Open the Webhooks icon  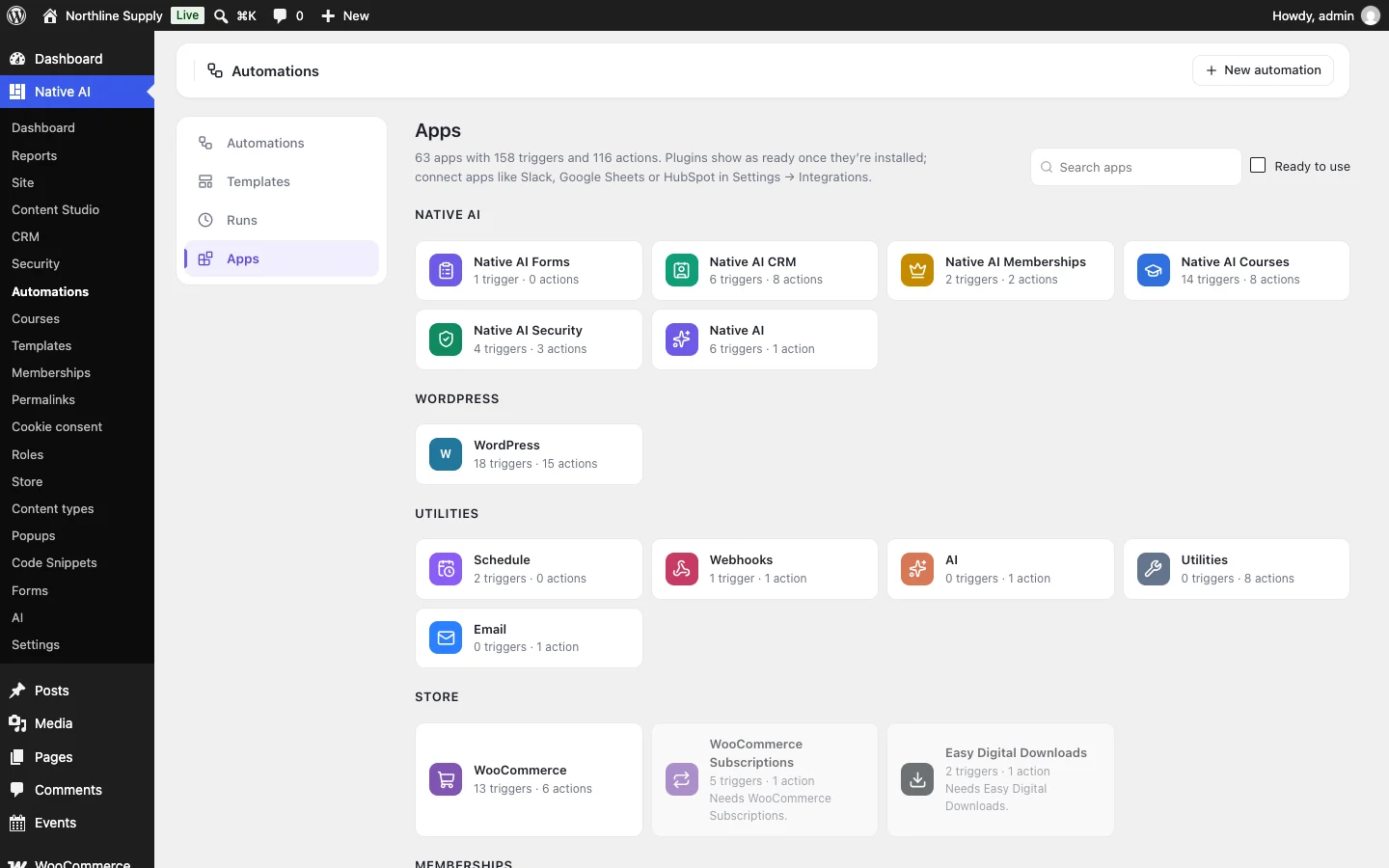682,569
